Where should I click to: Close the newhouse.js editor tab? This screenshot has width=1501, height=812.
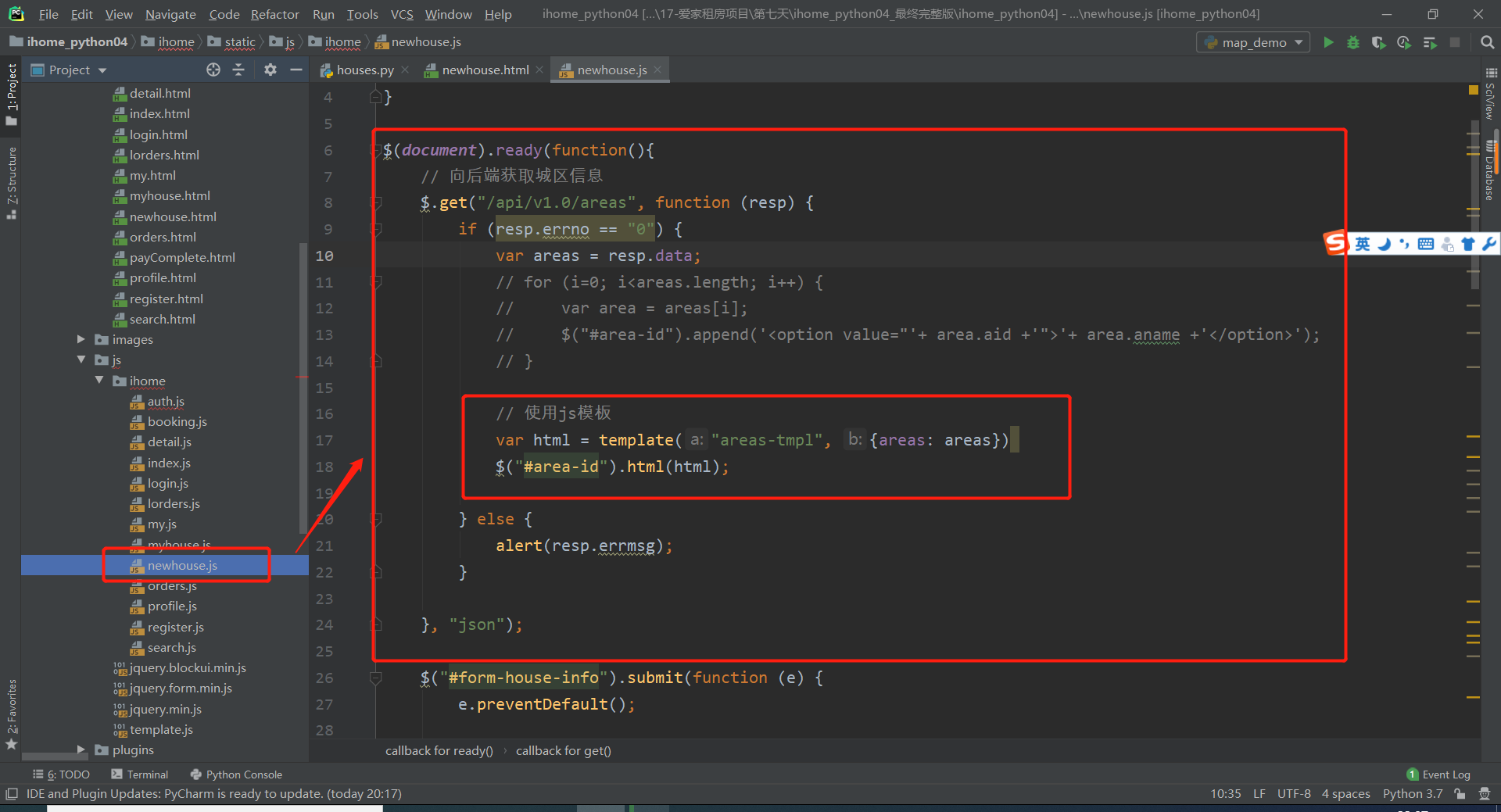(657, 70)
